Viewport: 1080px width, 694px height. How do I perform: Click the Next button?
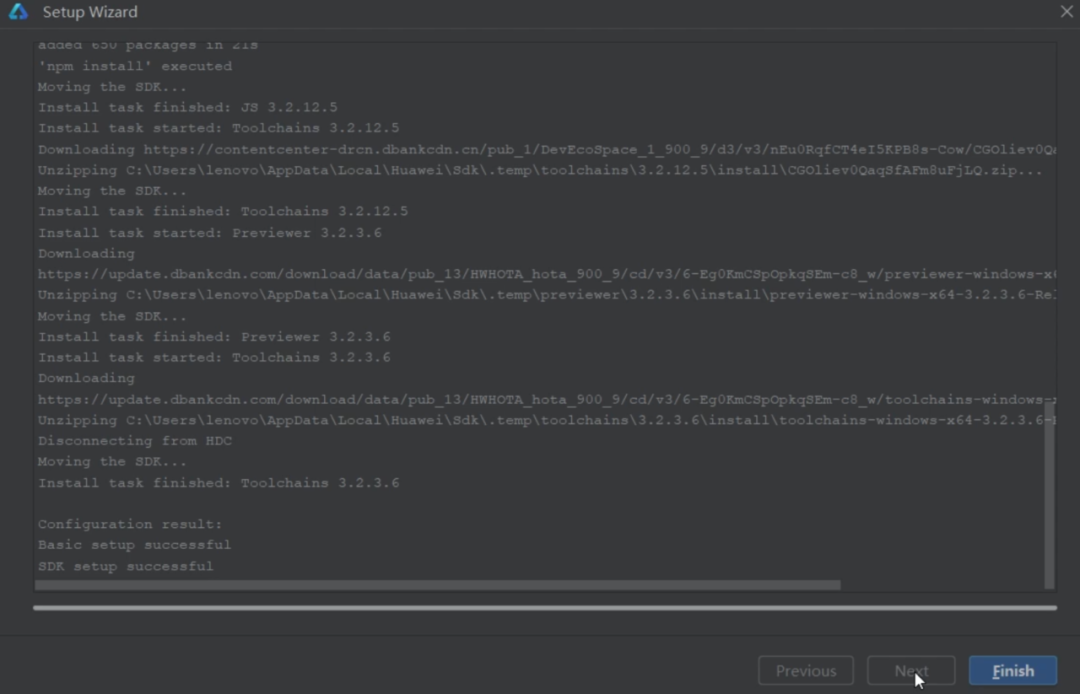click(x=911, y=671)
